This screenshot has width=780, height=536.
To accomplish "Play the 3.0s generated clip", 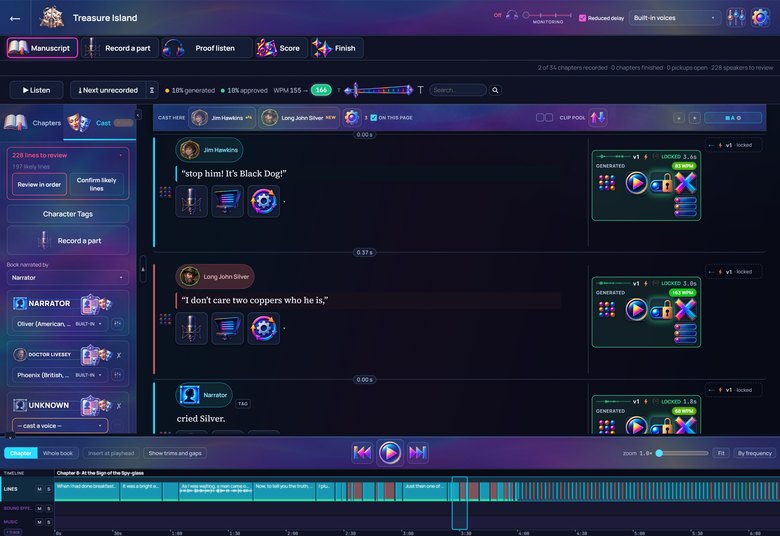I will pos(636,310).
